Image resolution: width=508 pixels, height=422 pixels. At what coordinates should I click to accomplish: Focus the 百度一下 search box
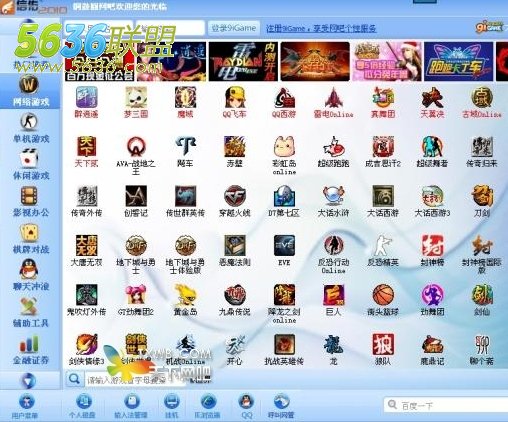(x=447, y=406)
